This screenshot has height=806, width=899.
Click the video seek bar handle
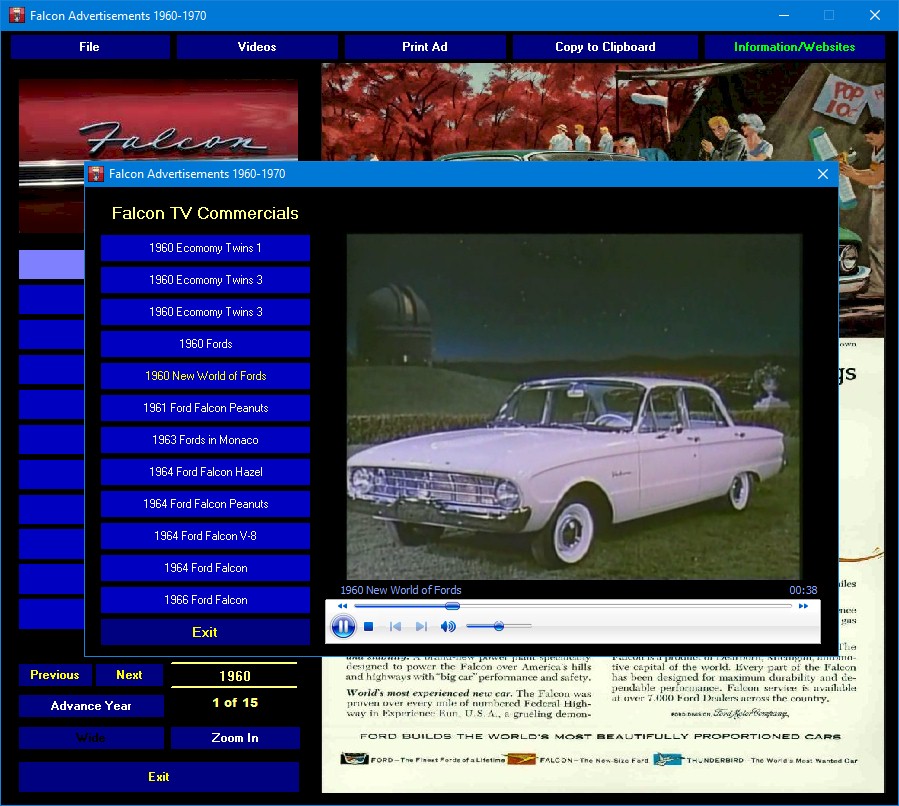pyautogui.click(x=452, y=606)
